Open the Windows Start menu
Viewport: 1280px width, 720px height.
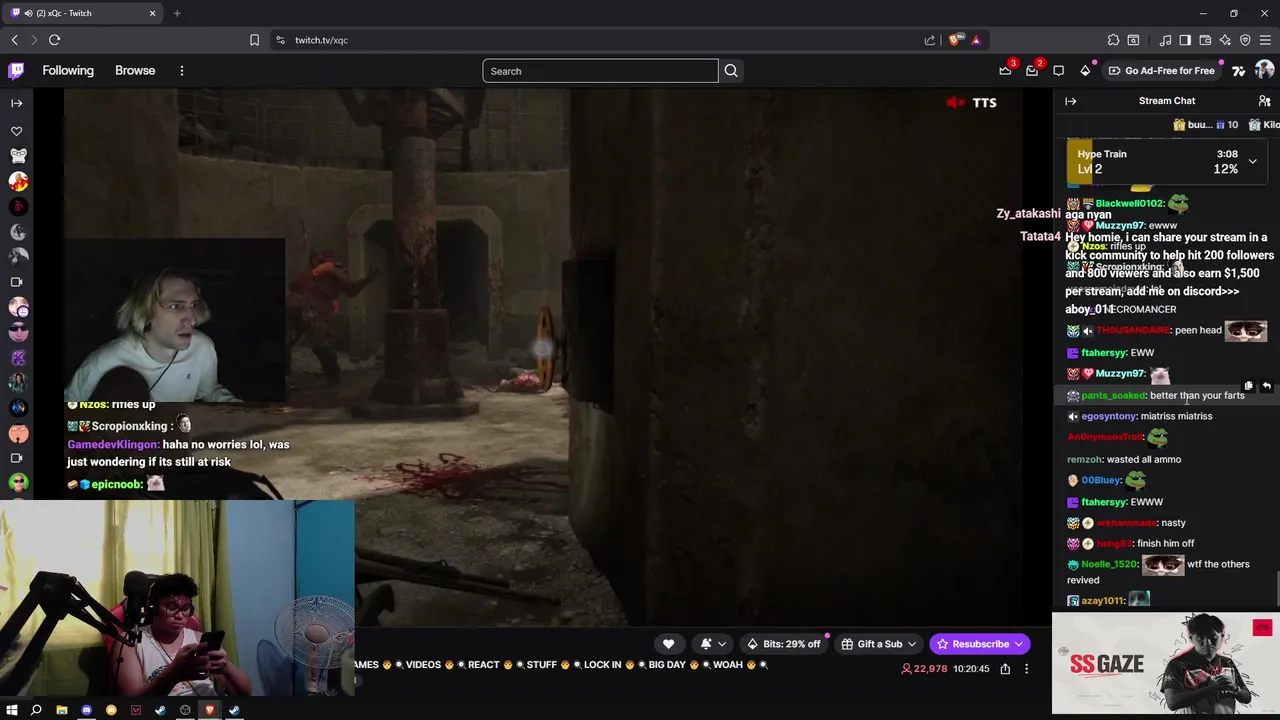coord(12,710)
